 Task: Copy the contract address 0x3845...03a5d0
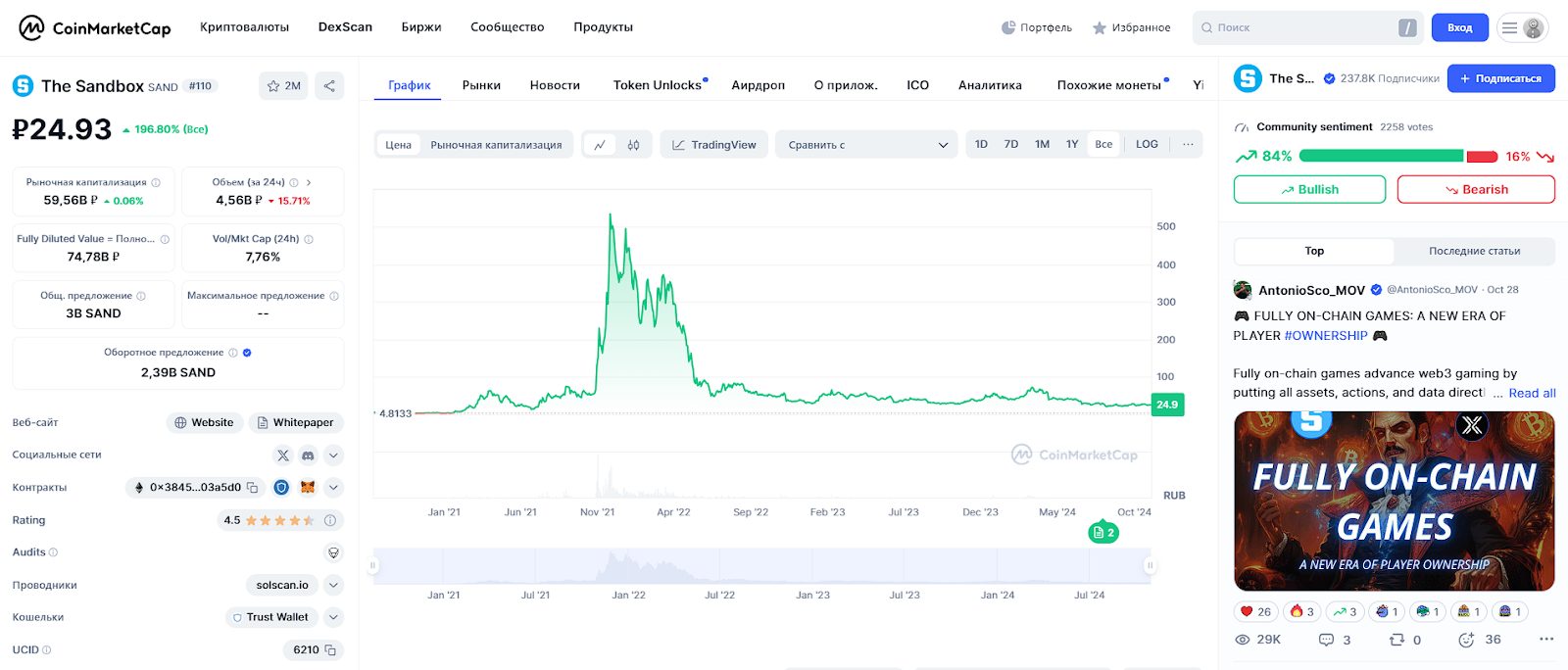point(252,487)
